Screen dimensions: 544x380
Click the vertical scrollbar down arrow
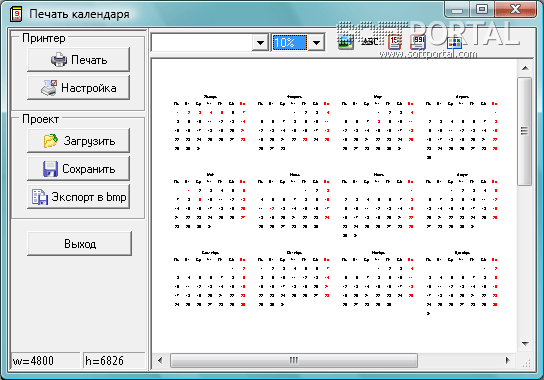click(525, 344)
